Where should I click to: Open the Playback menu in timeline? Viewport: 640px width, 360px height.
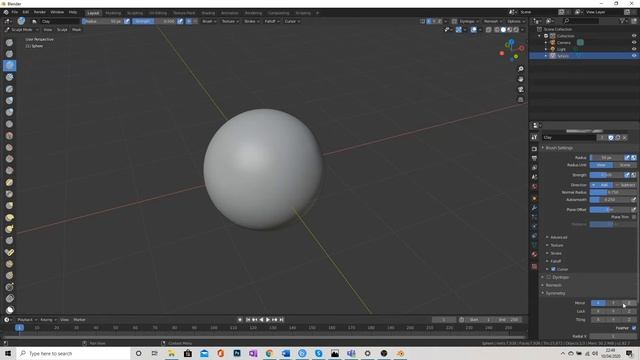27,320
